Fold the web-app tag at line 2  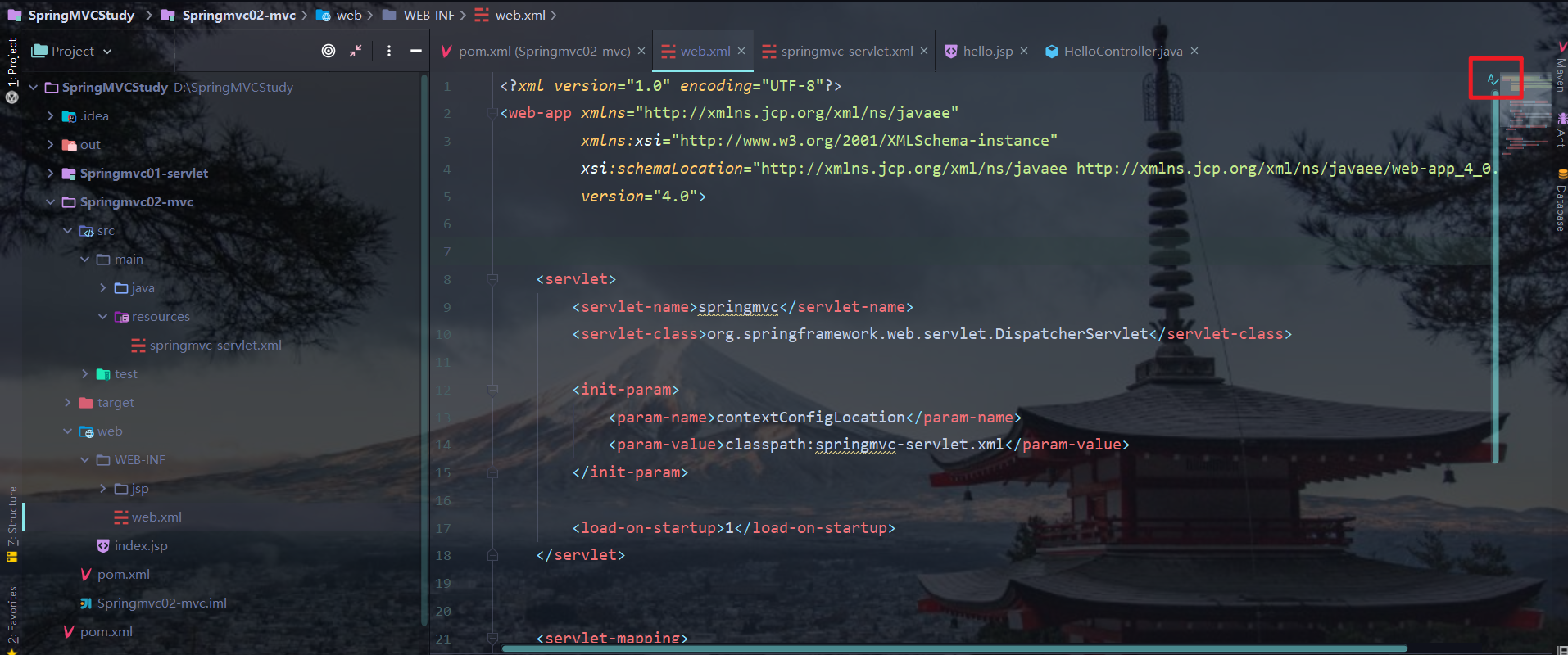(492, 113)
